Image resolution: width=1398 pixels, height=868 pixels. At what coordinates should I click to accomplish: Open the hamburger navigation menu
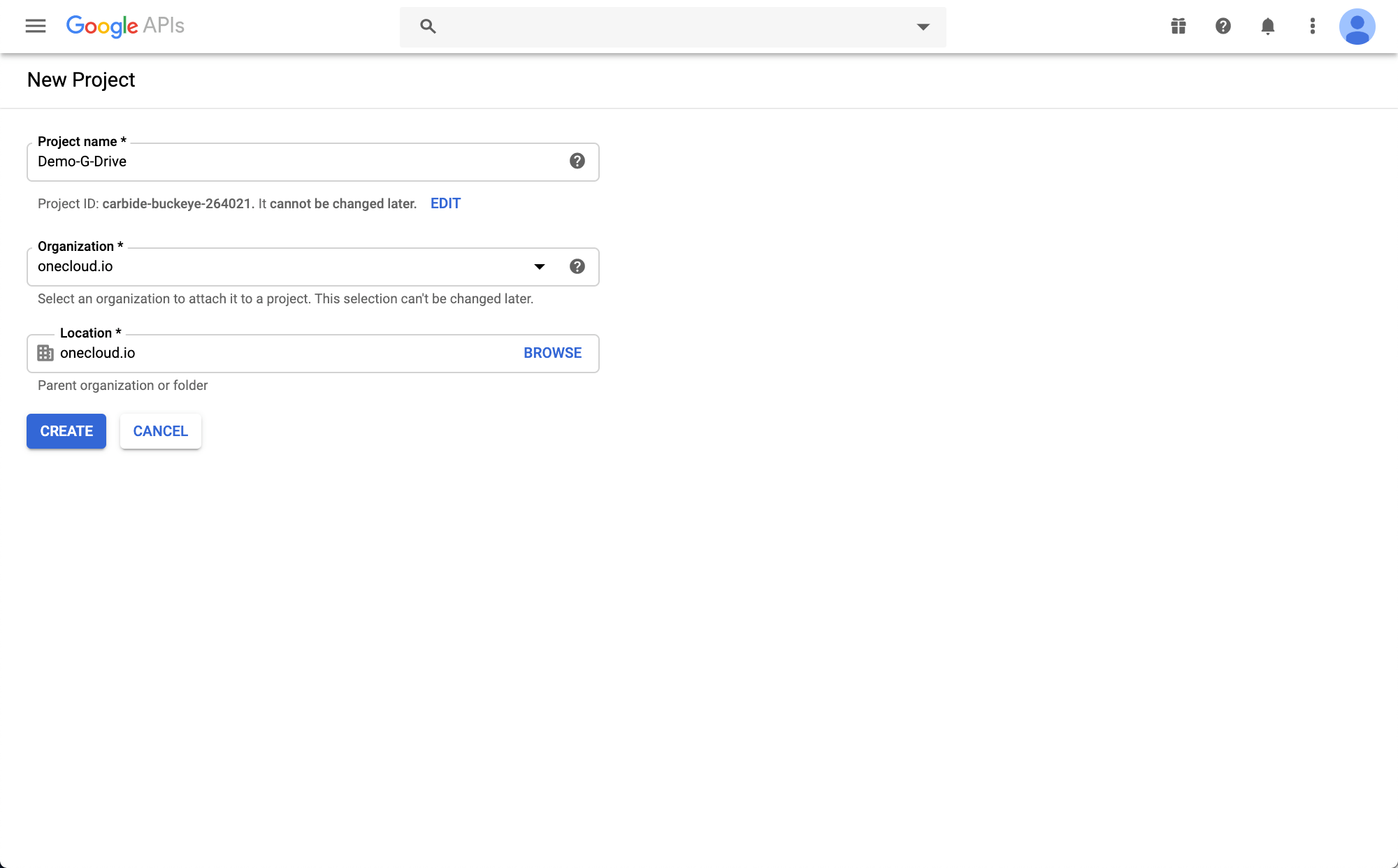(36, 26)
